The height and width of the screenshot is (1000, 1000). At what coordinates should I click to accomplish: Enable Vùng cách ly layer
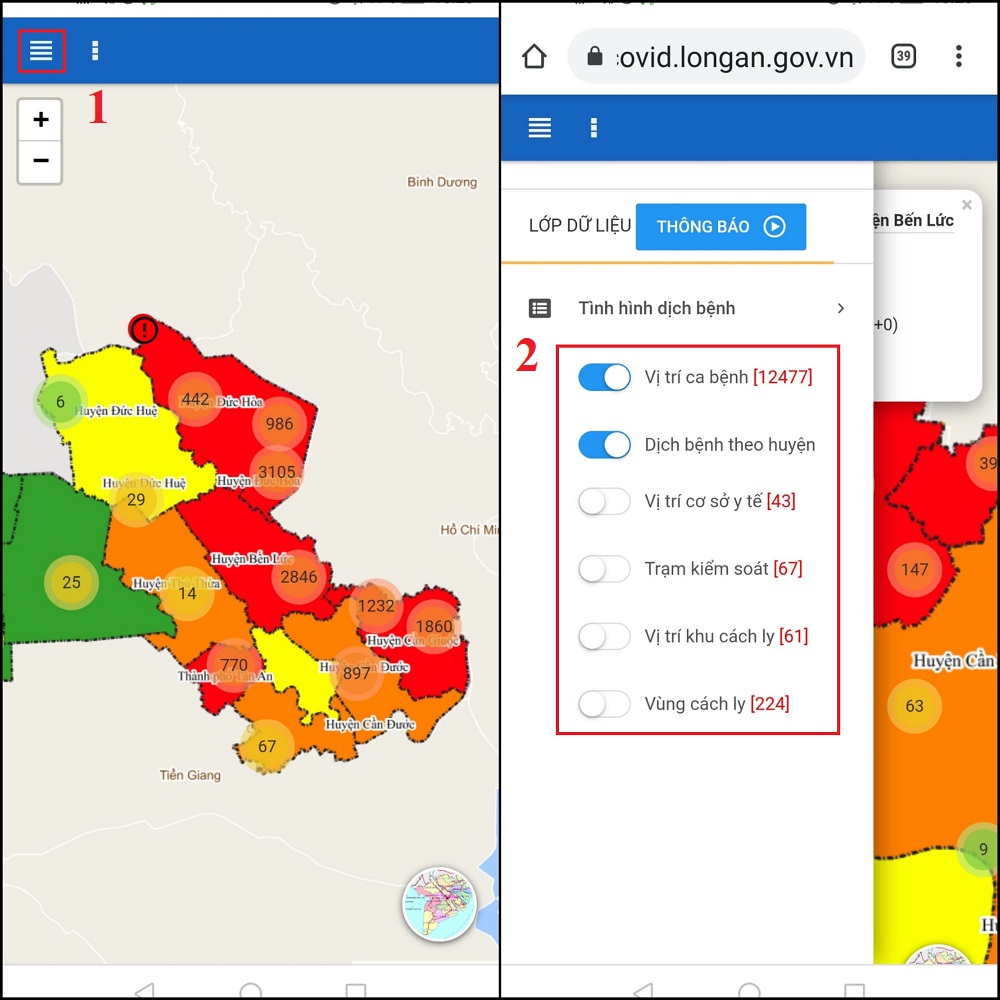tap(605, 704)
